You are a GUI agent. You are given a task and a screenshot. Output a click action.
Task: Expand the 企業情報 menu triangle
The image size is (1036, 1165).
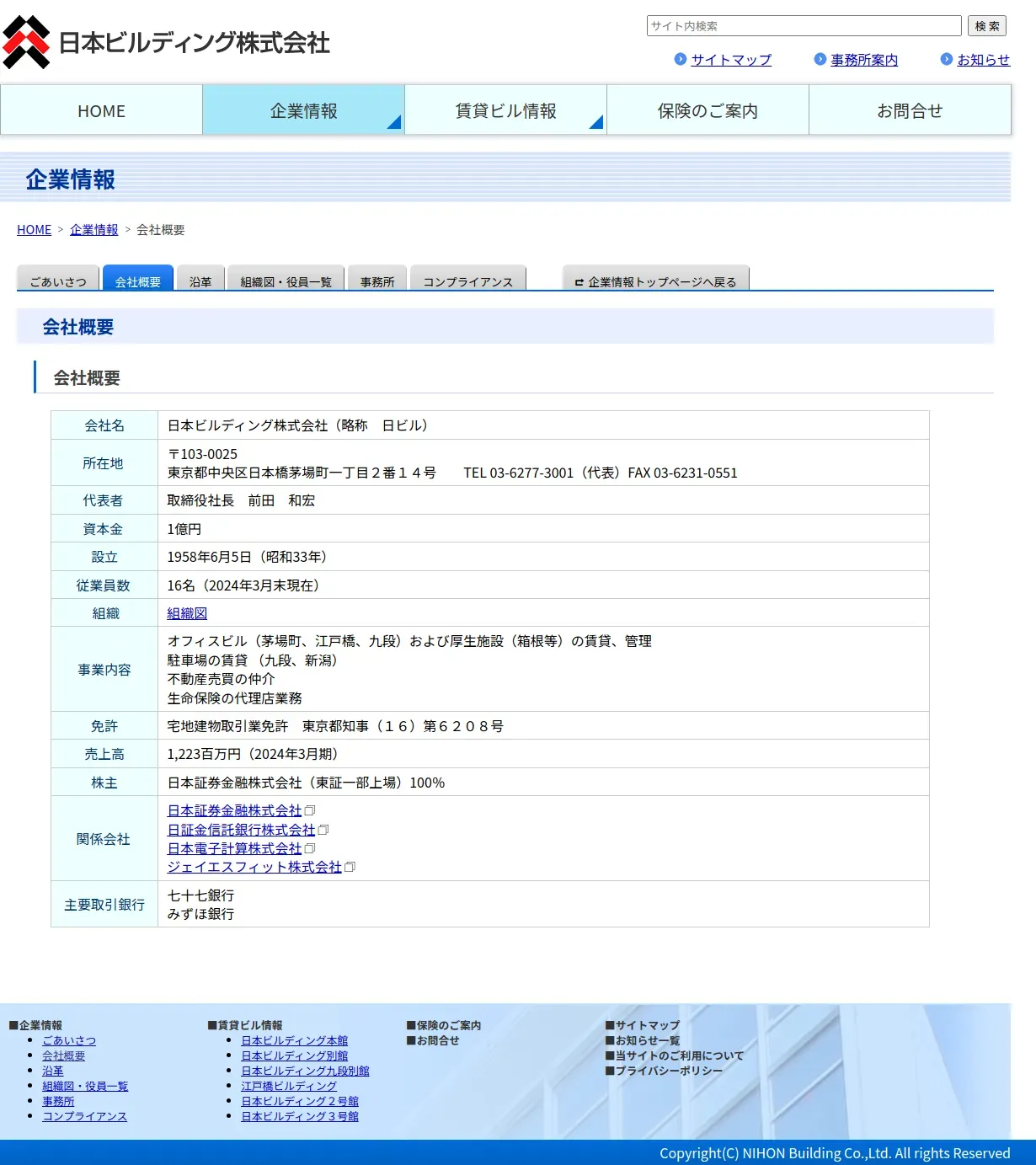[x=394, y=122]
